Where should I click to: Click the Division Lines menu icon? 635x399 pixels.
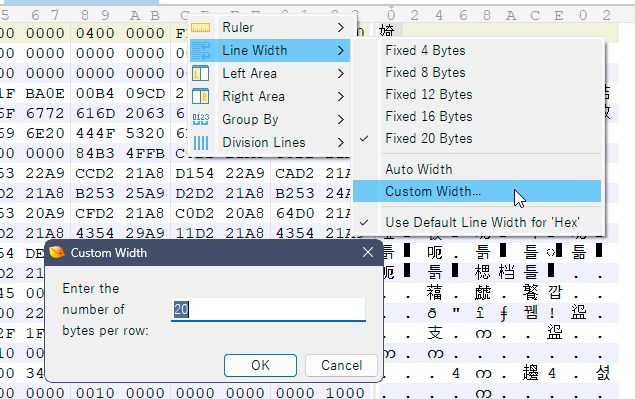pyautogui.click(x=200, y=143)
